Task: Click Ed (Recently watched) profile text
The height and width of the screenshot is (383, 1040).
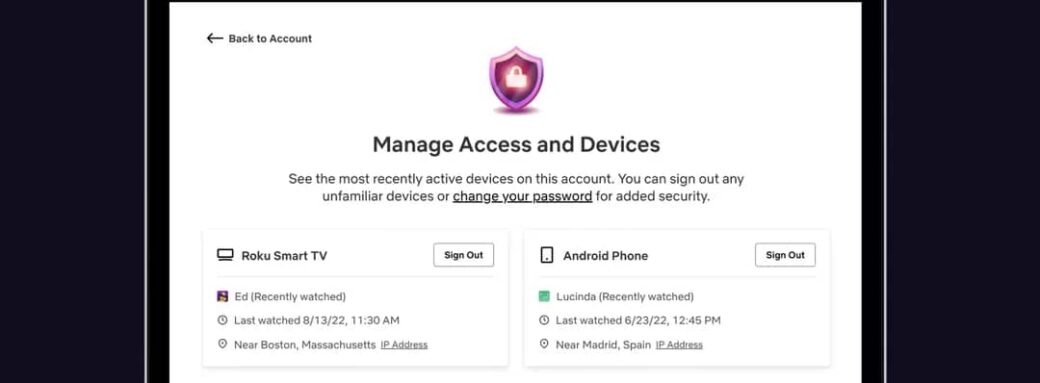Action: [x=290, y=297]
